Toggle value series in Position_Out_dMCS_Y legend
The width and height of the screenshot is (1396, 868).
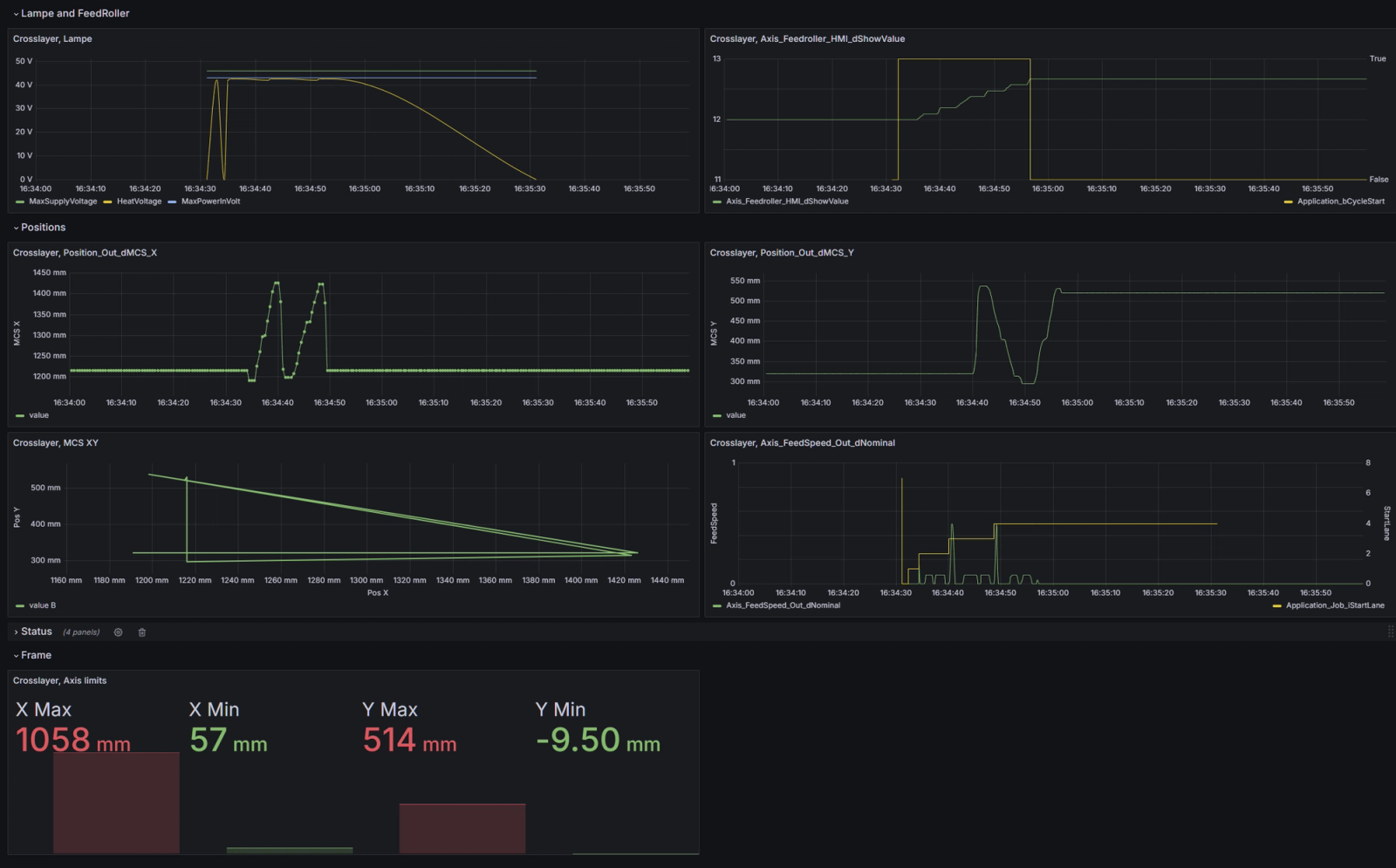(x=736, y=415)
